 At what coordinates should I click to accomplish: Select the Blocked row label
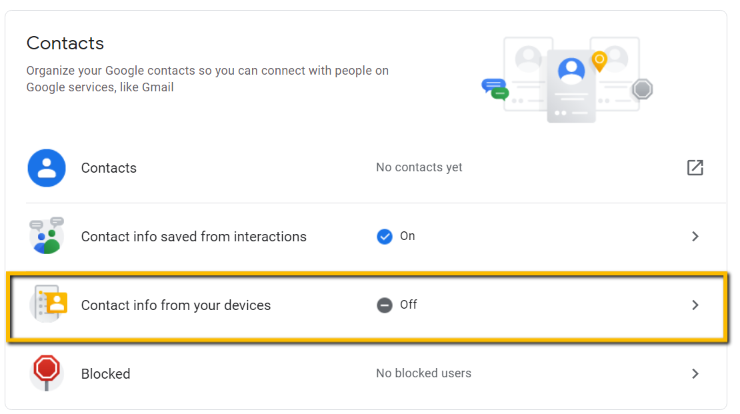point(106,374)
